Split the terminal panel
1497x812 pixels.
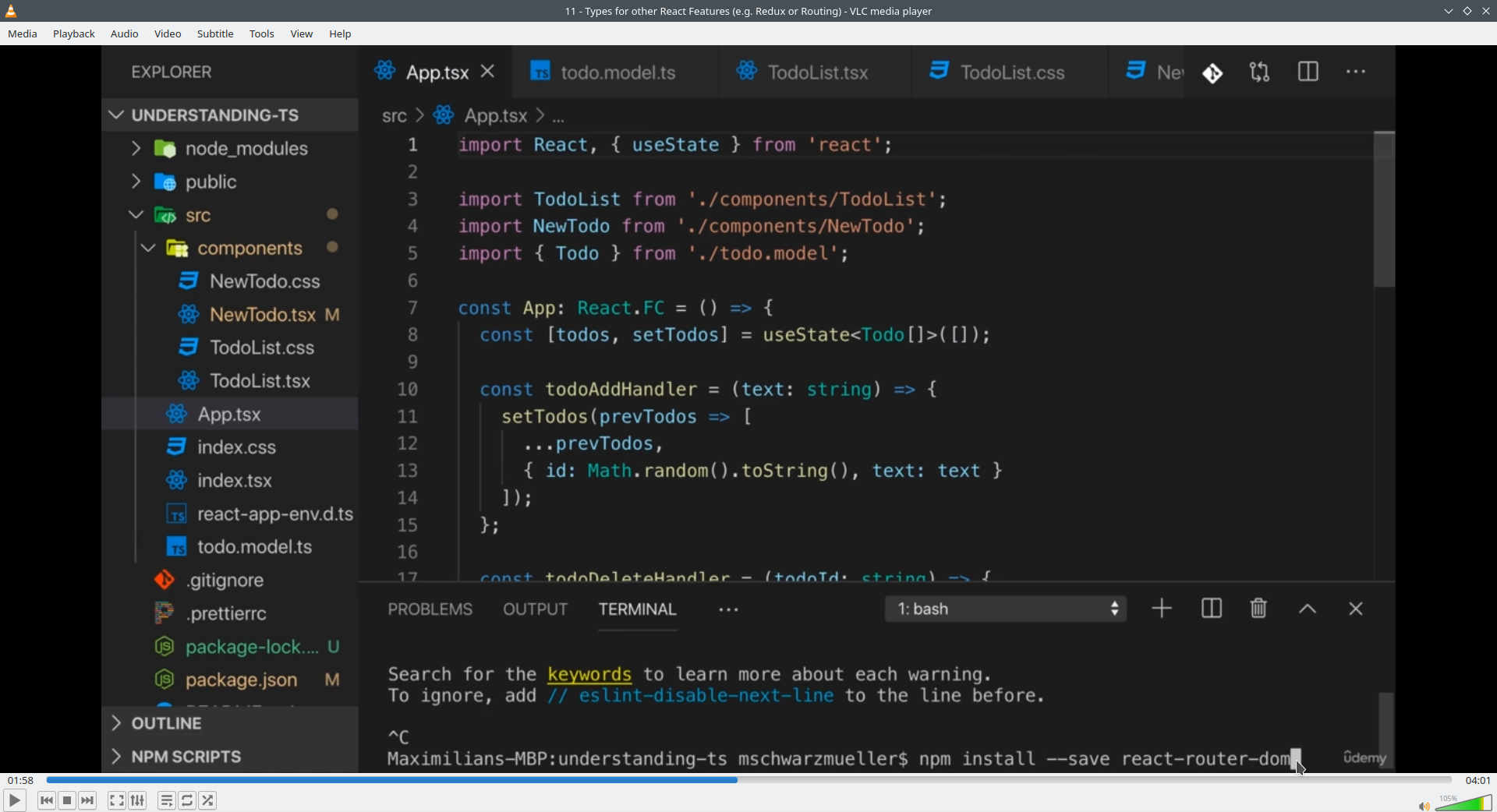(1212, 609)
